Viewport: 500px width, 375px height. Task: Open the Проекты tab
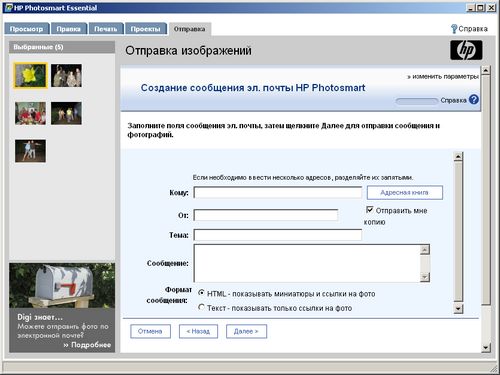(145, 29)
